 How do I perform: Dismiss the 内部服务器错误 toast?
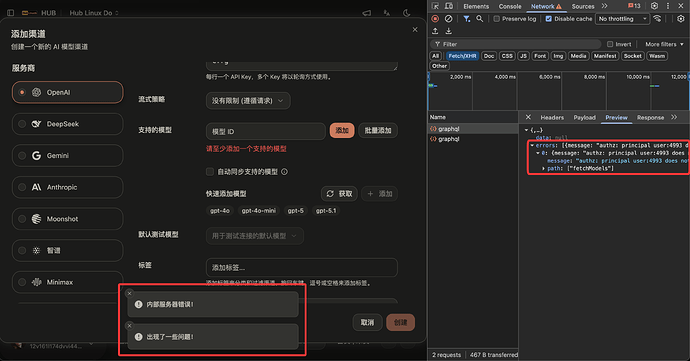point(129,293)
